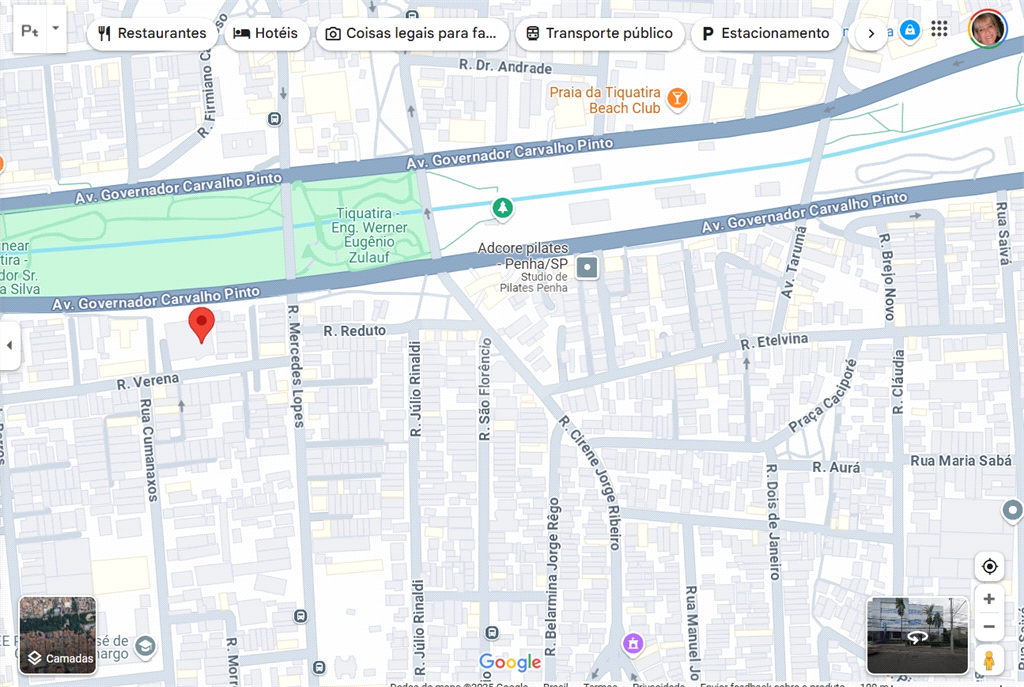This screenshot has width=1024, height=687.
Task: Click the bus stop below R. Mercedes Lopes
Action: pyautogui.click(x=300, y=616)
